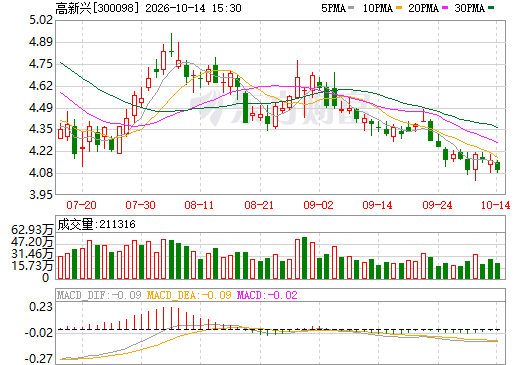The width and height of the screenshot is (520, 365).
Task: Select the 10-14 date axis label
Action: [x=496, y=205]
